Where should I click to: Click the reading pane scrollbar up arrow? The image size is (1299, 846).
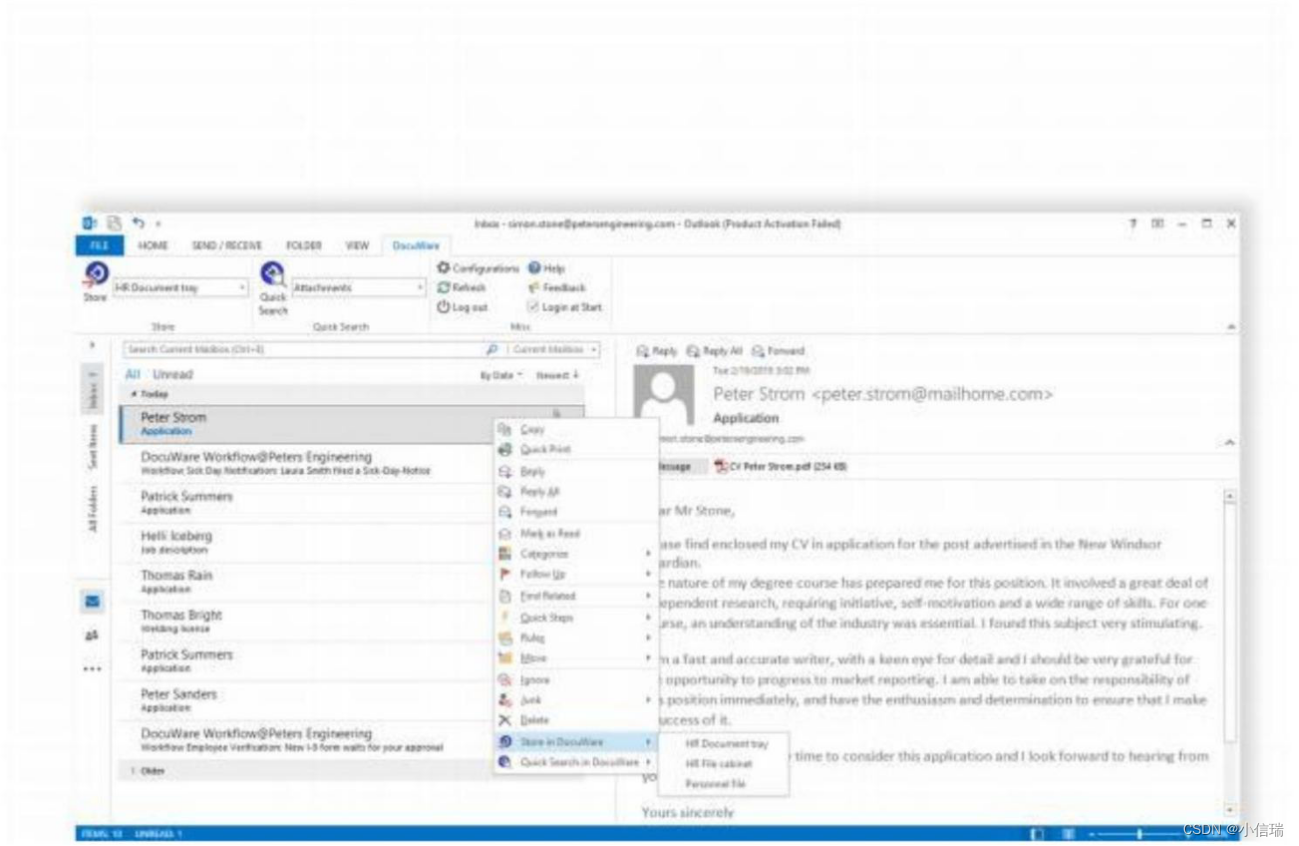tap(1230, 496)
